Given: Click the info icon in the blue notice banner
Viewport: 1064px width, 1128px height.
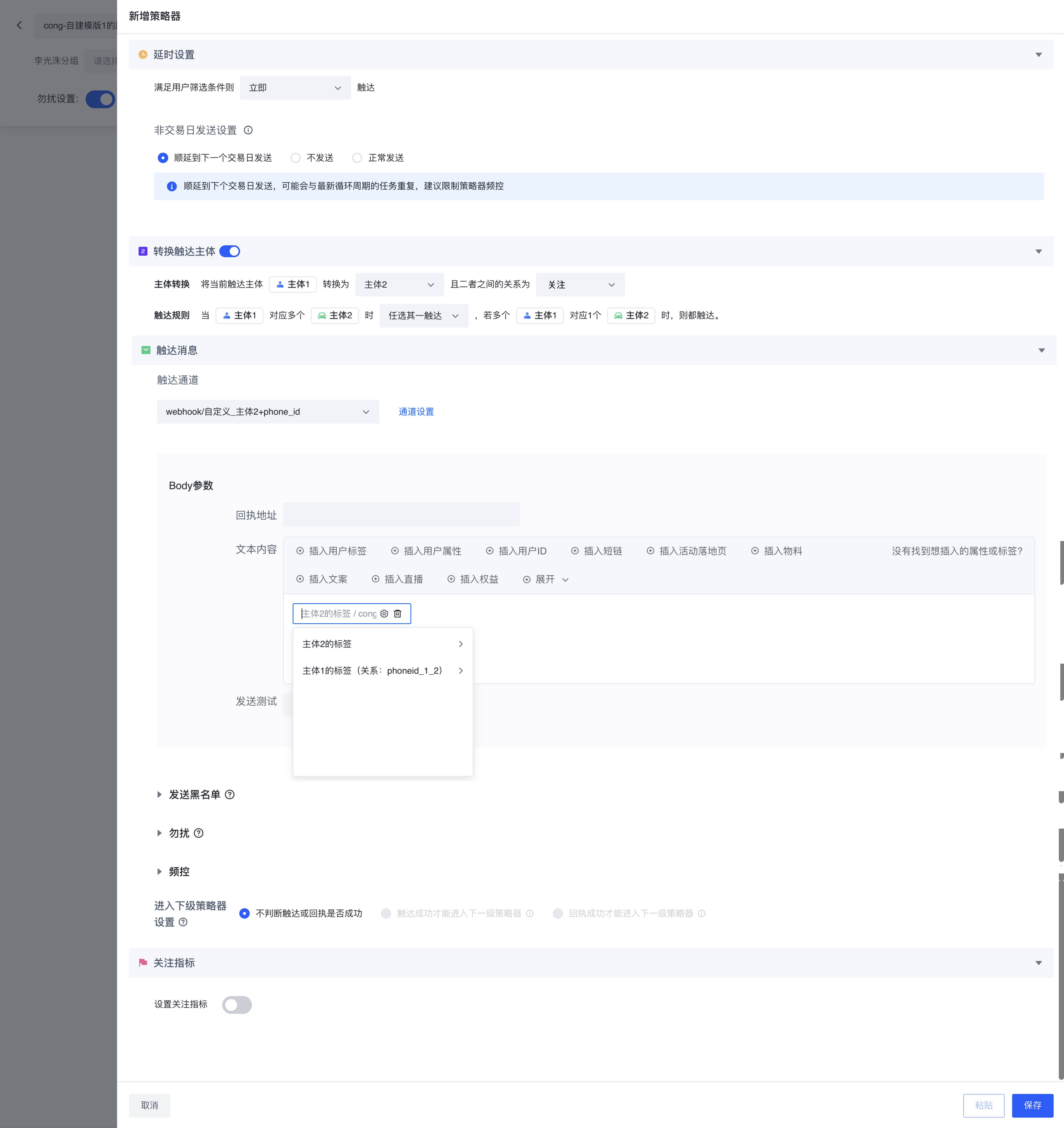Looking at the screenshot, I should pos(172,186).
